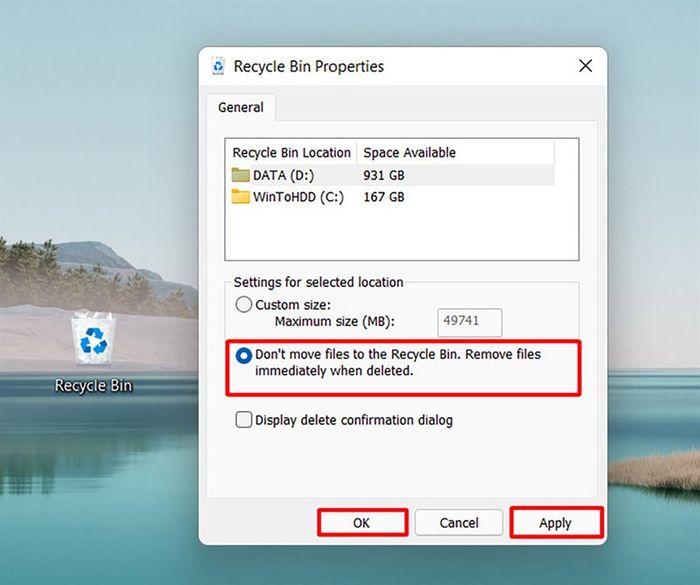700x585 pixels.
Task: Select the DATA (D:) row text
Action: pyautogui.click(x=283, y=175)
